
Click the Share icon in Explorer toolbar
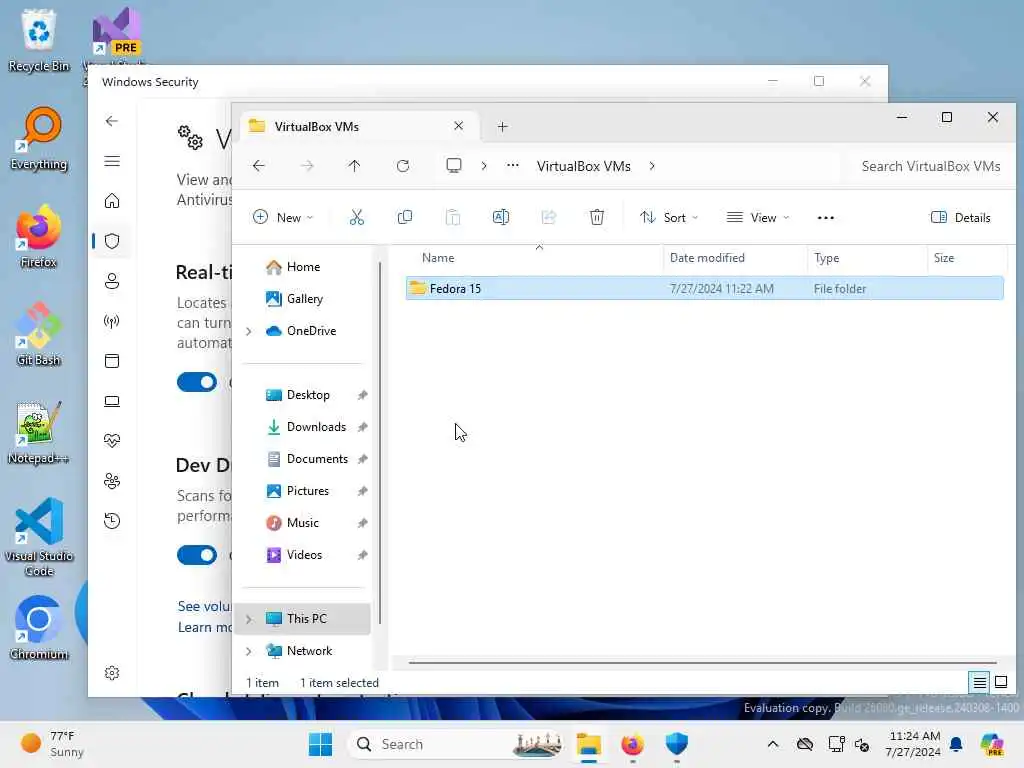(x=549, y=217)
